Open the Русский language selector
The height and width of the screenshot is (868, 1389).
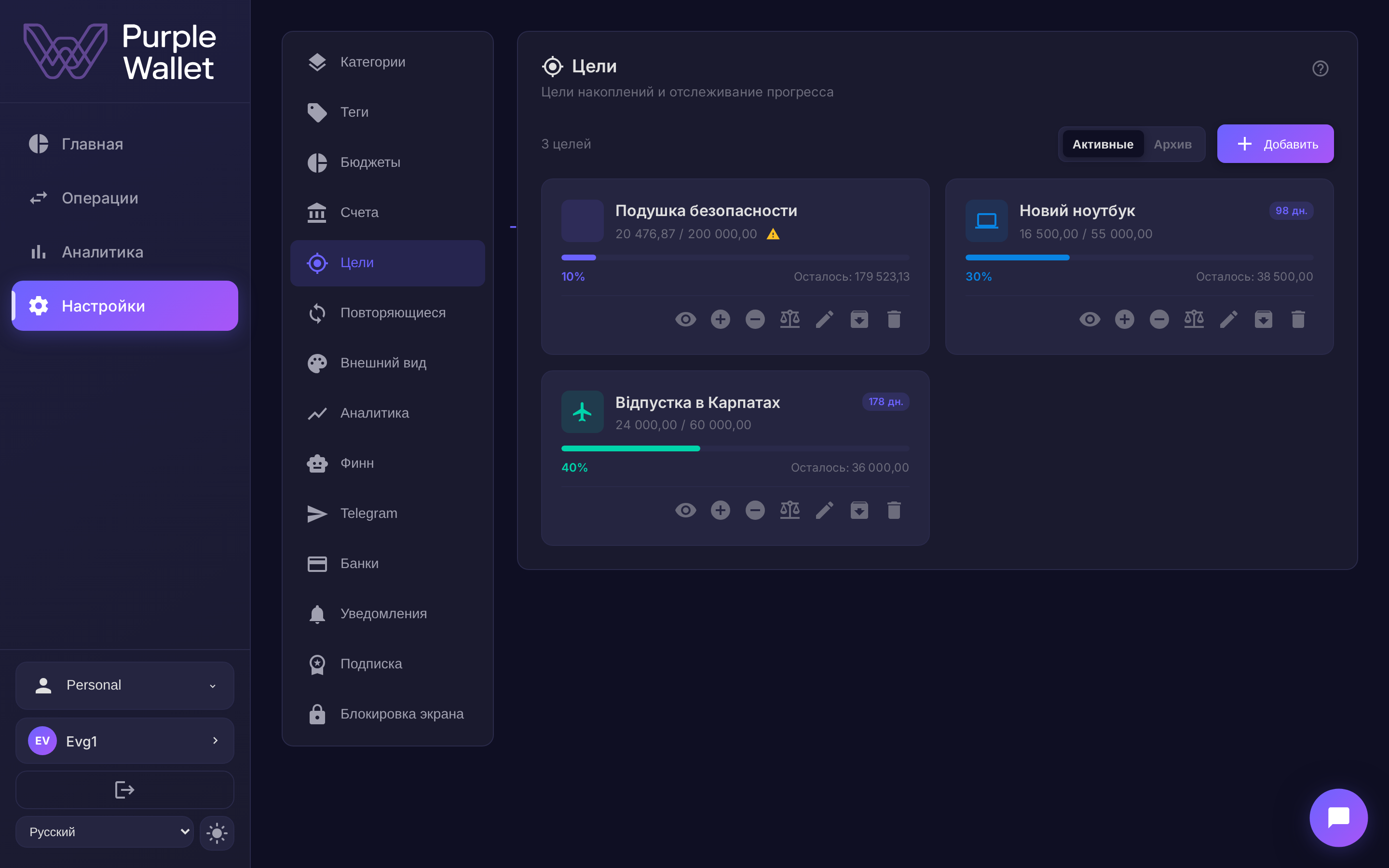105,832
